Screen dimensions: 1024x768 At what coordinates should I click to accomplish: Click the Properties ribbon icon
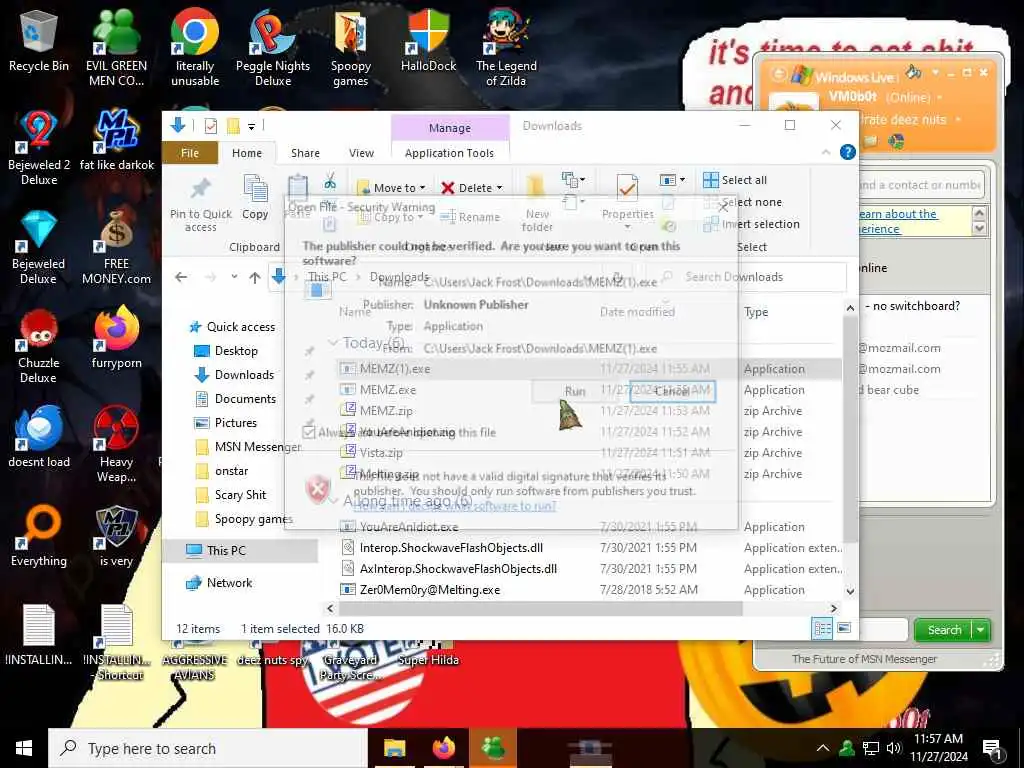pyautogui.click(x=627, y=201)
